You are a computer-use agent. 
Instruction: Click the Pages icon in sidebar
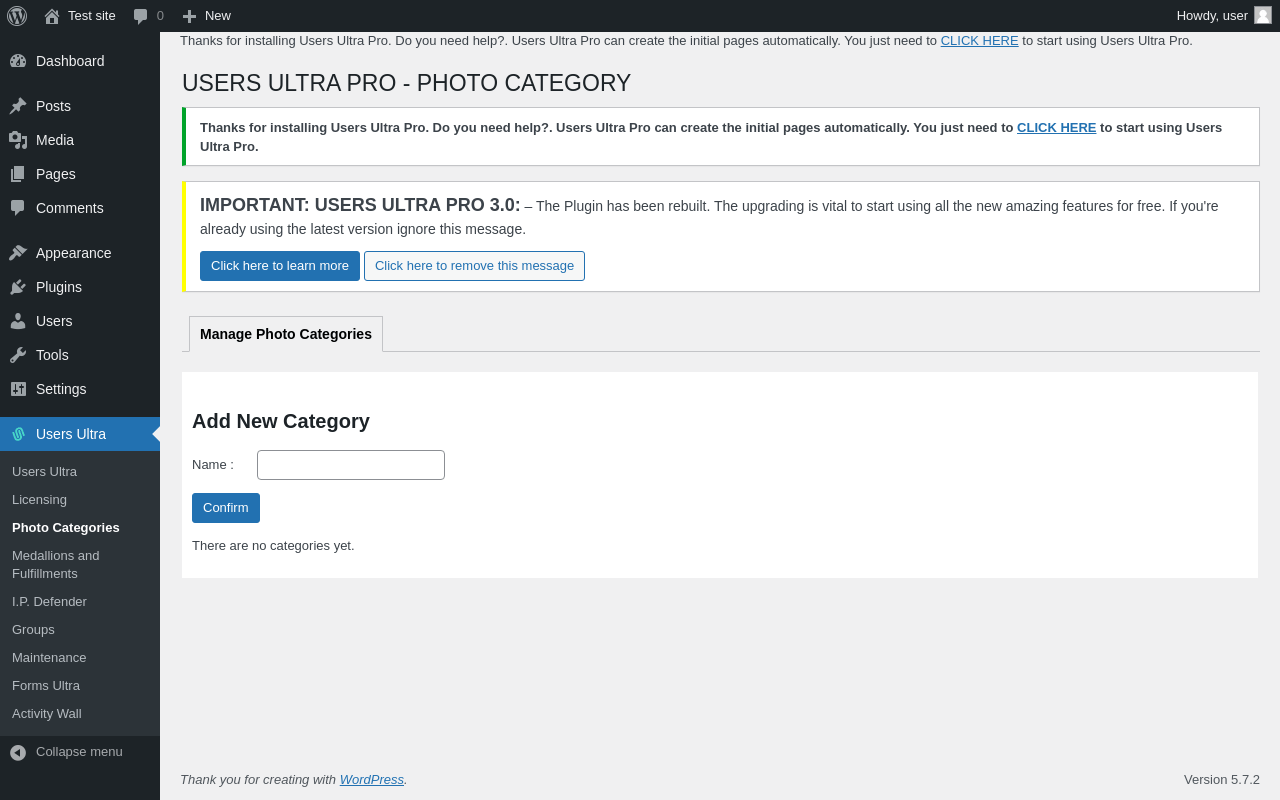click(x=18, y=174)
